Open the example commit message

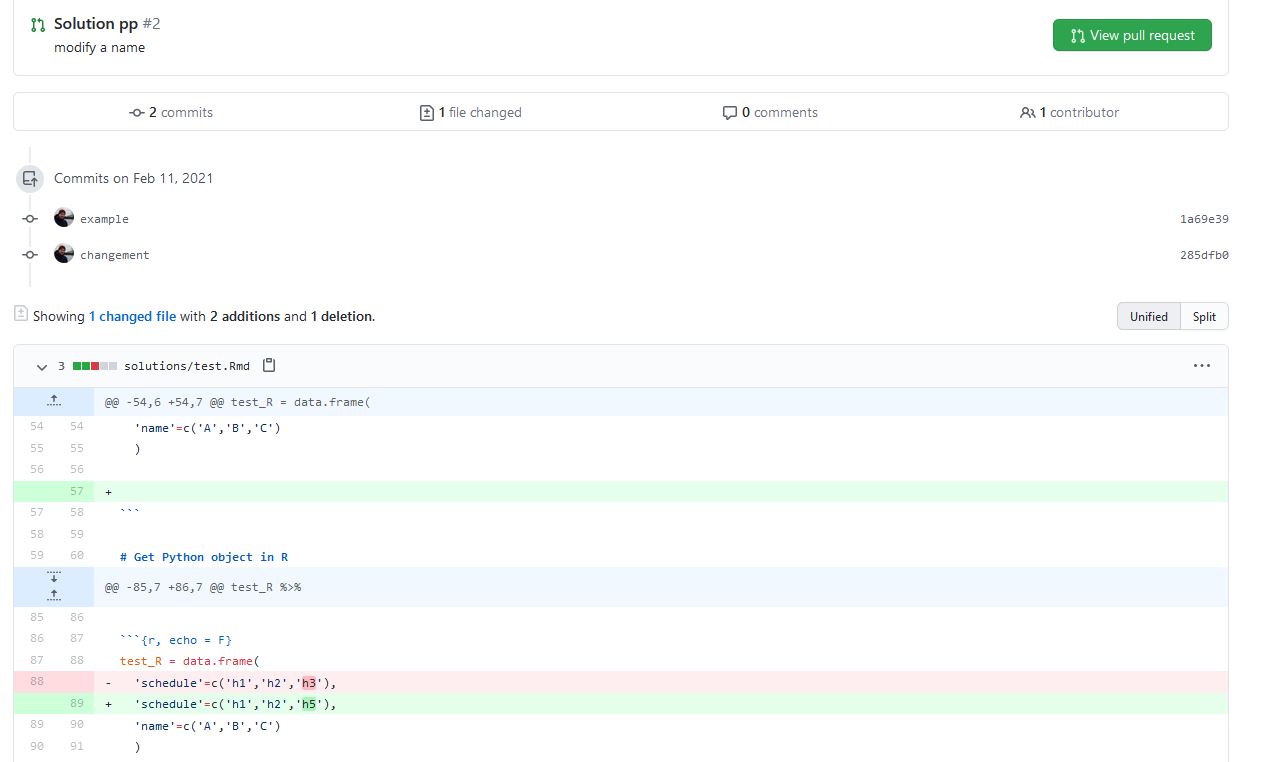point(104,219)
